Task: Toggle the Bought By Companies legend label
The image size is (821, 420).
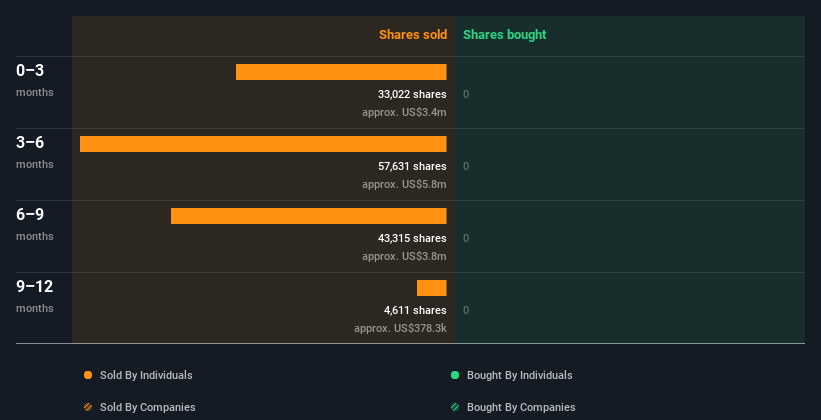Action: click(521, 407)
